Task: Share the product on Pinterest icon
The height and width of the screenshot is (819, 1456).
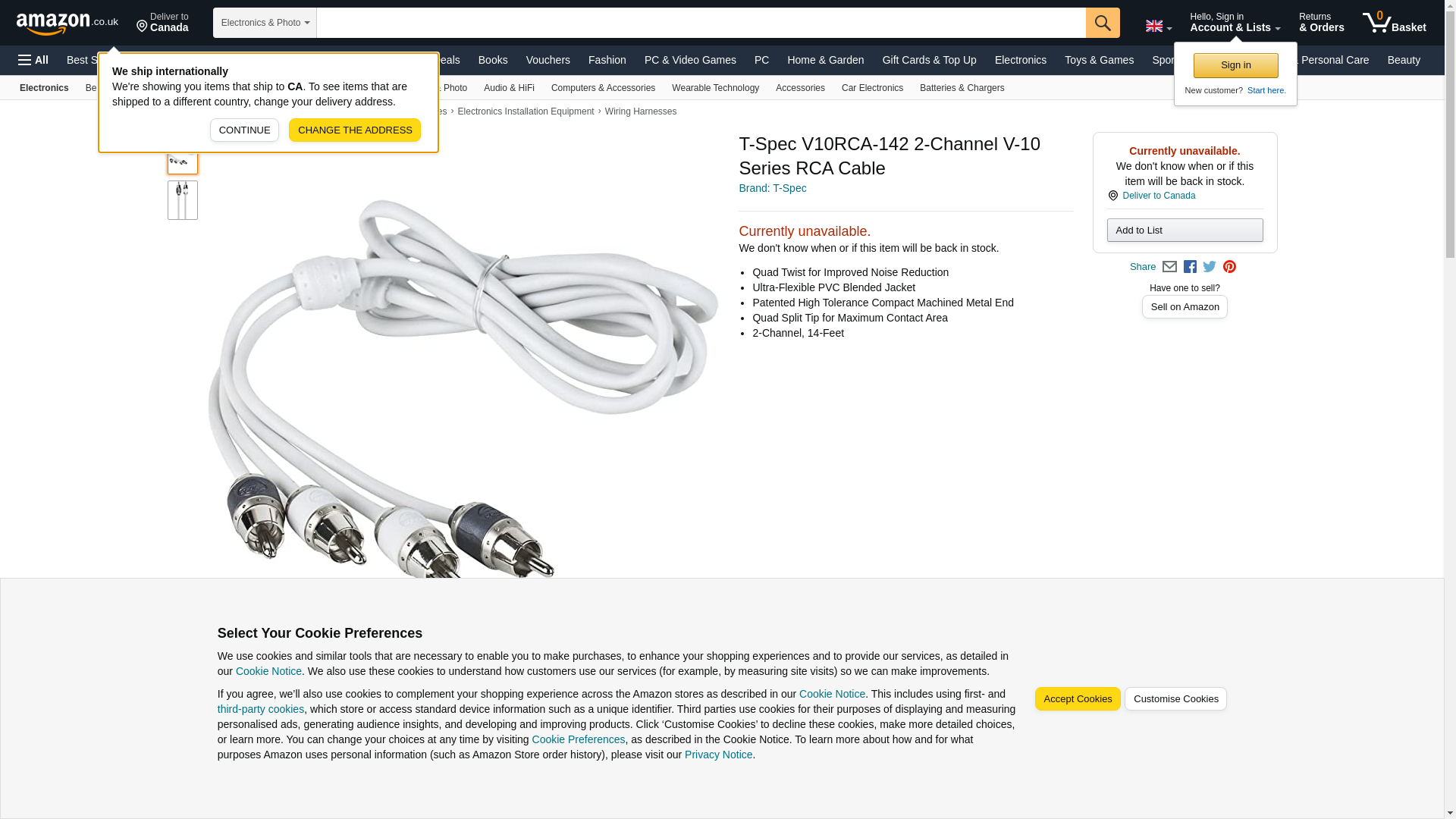Action: coord(1229,267)
